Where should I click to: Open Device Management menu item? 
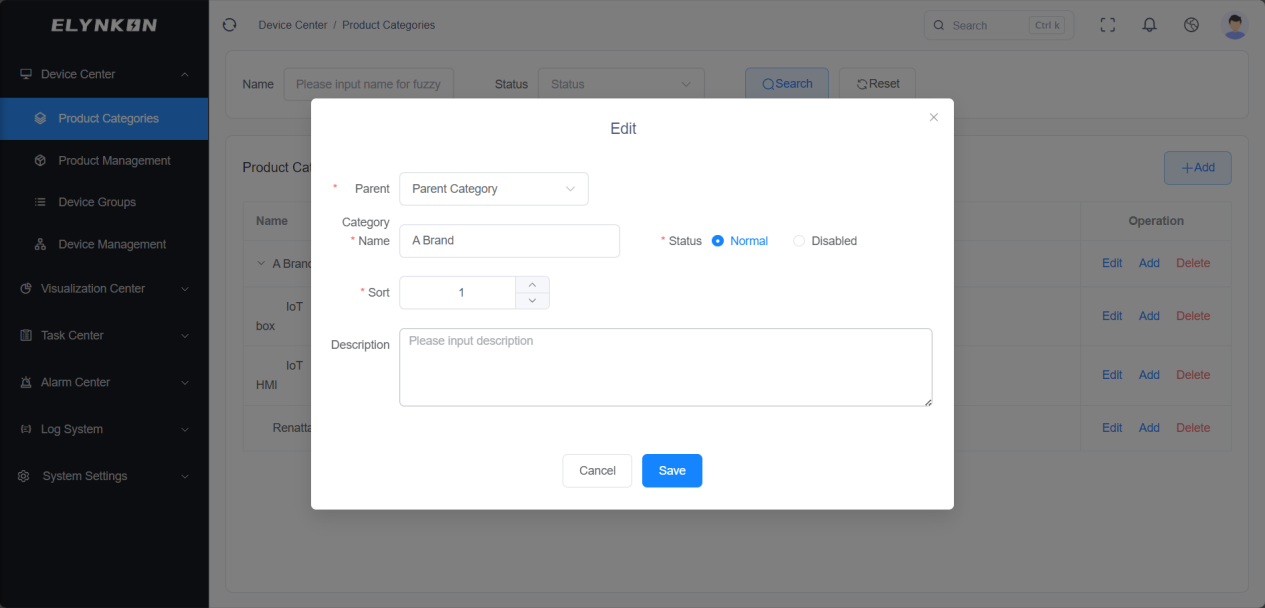tap(104, 244)
